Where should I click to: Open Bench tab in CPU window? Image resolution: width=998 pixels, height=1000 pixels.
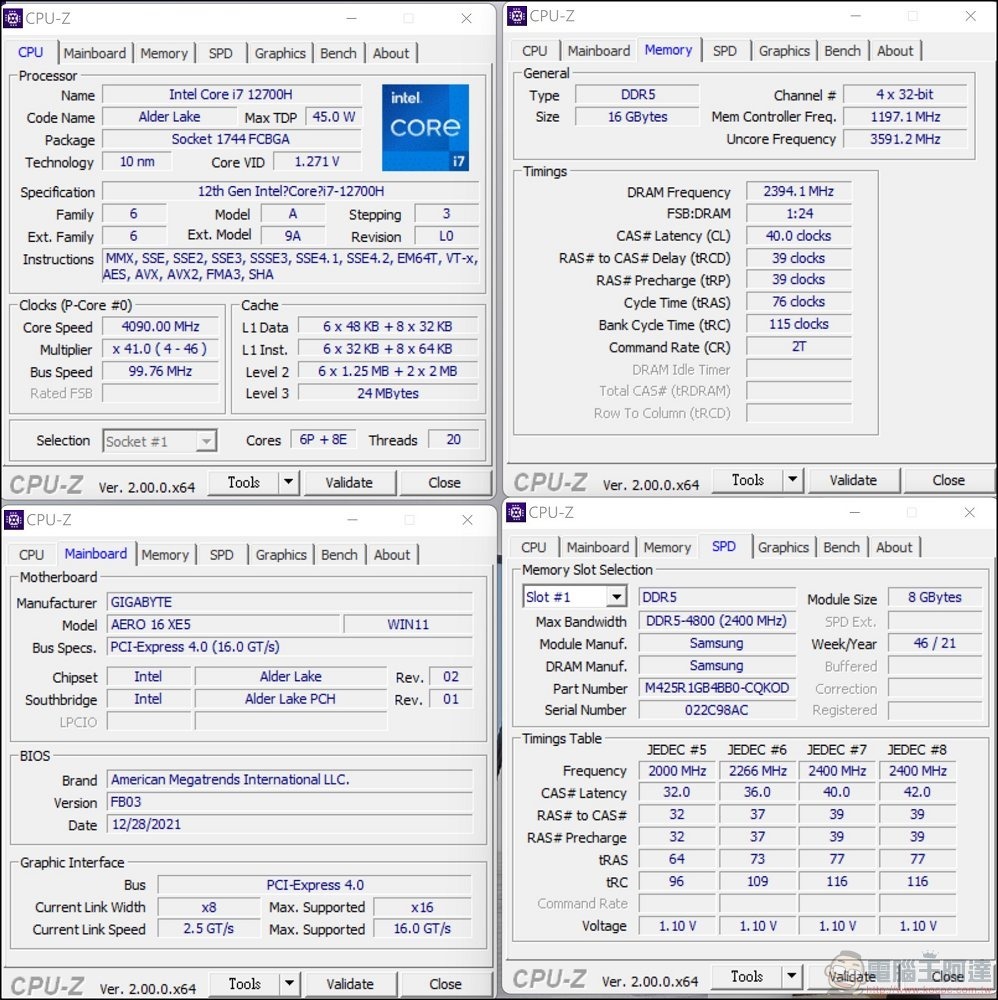point(338,54)
